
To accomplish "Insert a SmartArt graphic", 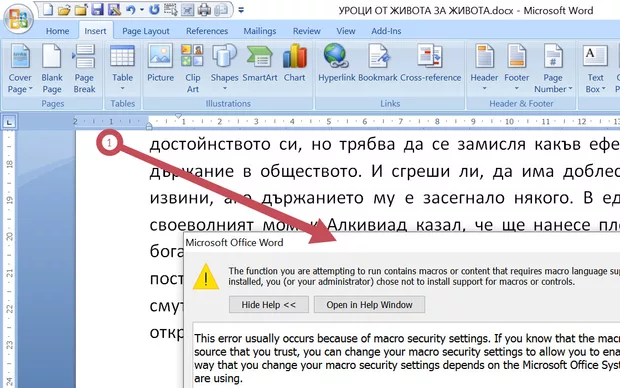I will tap(260, 63).
